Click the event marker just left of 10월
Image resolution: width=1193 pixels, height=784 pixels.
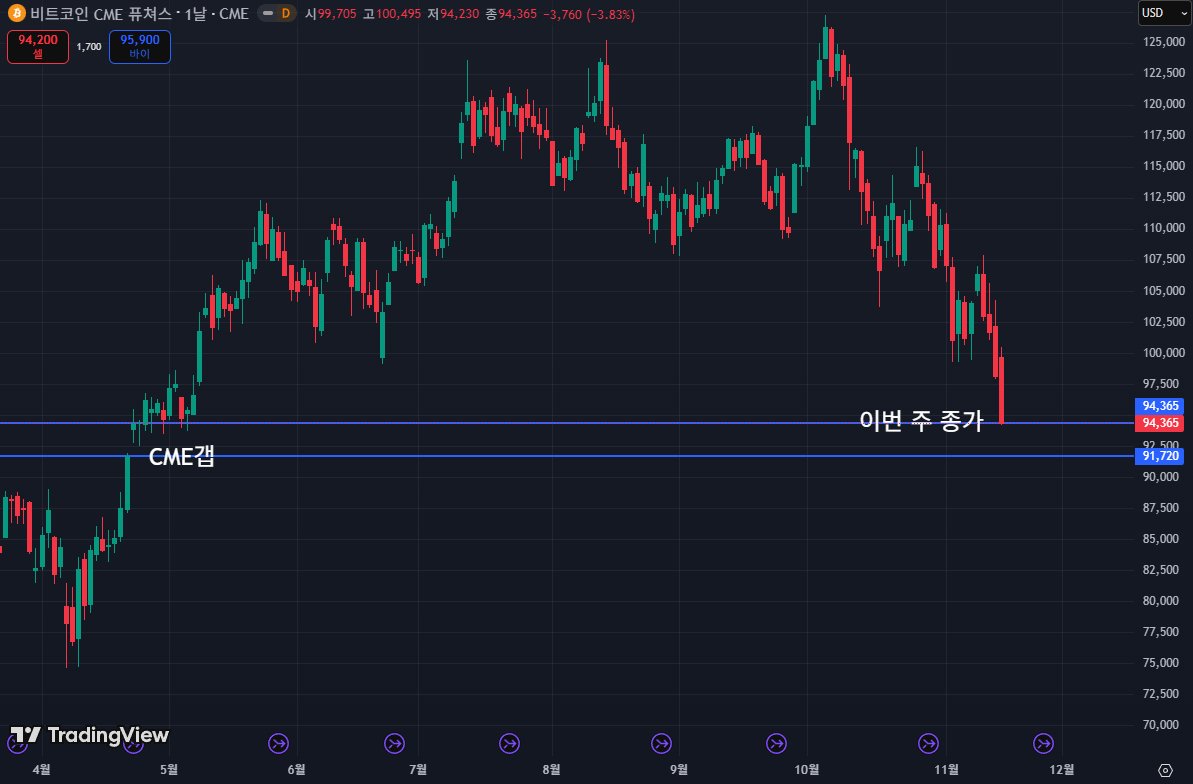click(x=776, y=744)
